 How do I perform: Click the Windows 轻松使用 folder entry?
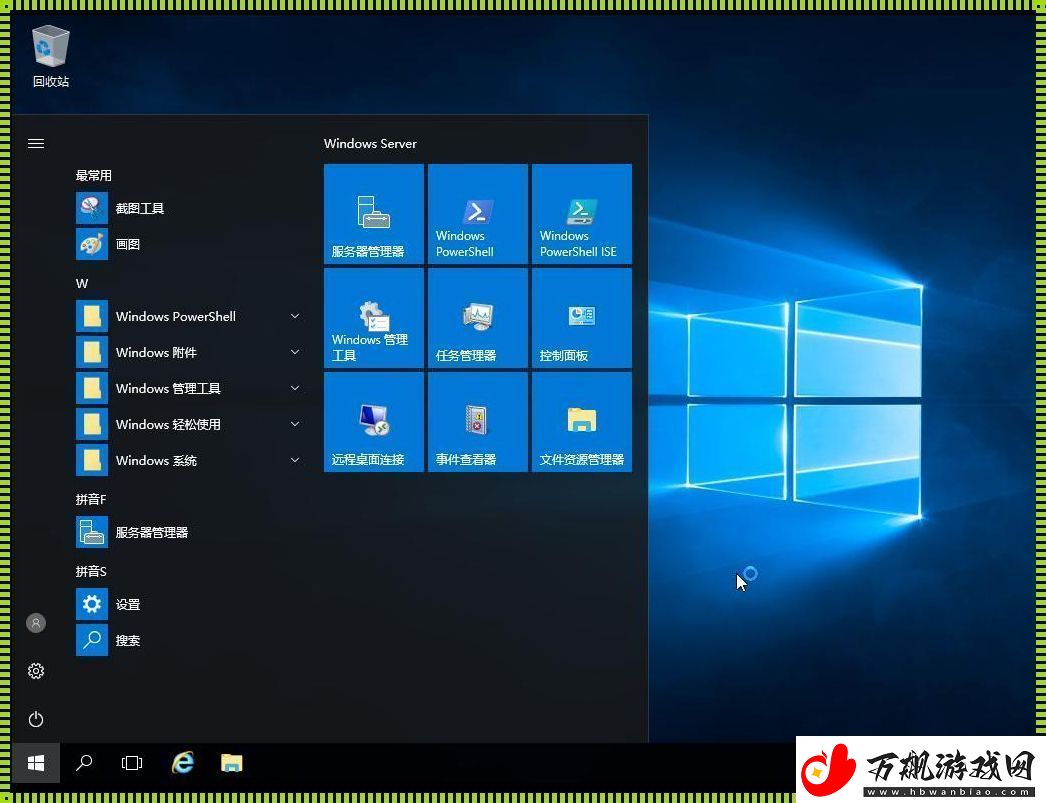click(x=189, y=424)
